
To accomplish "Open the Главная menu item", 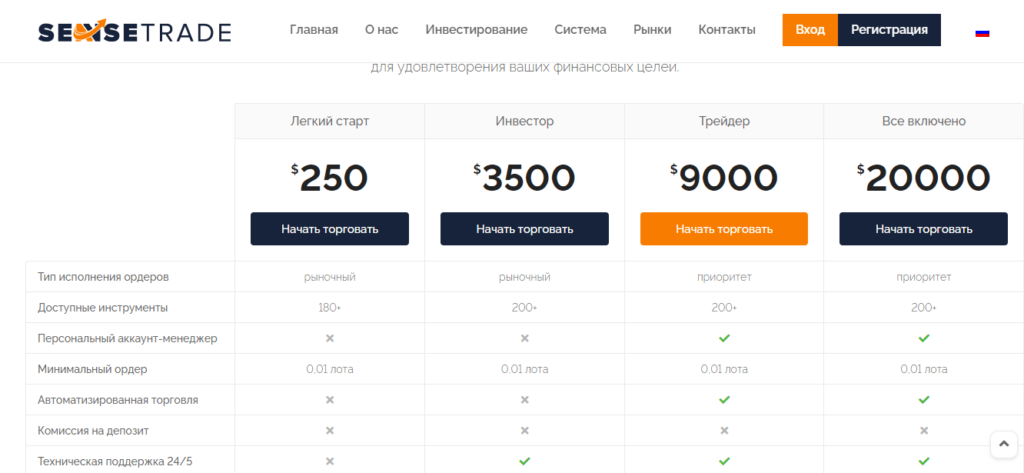I will pos(314,29).
